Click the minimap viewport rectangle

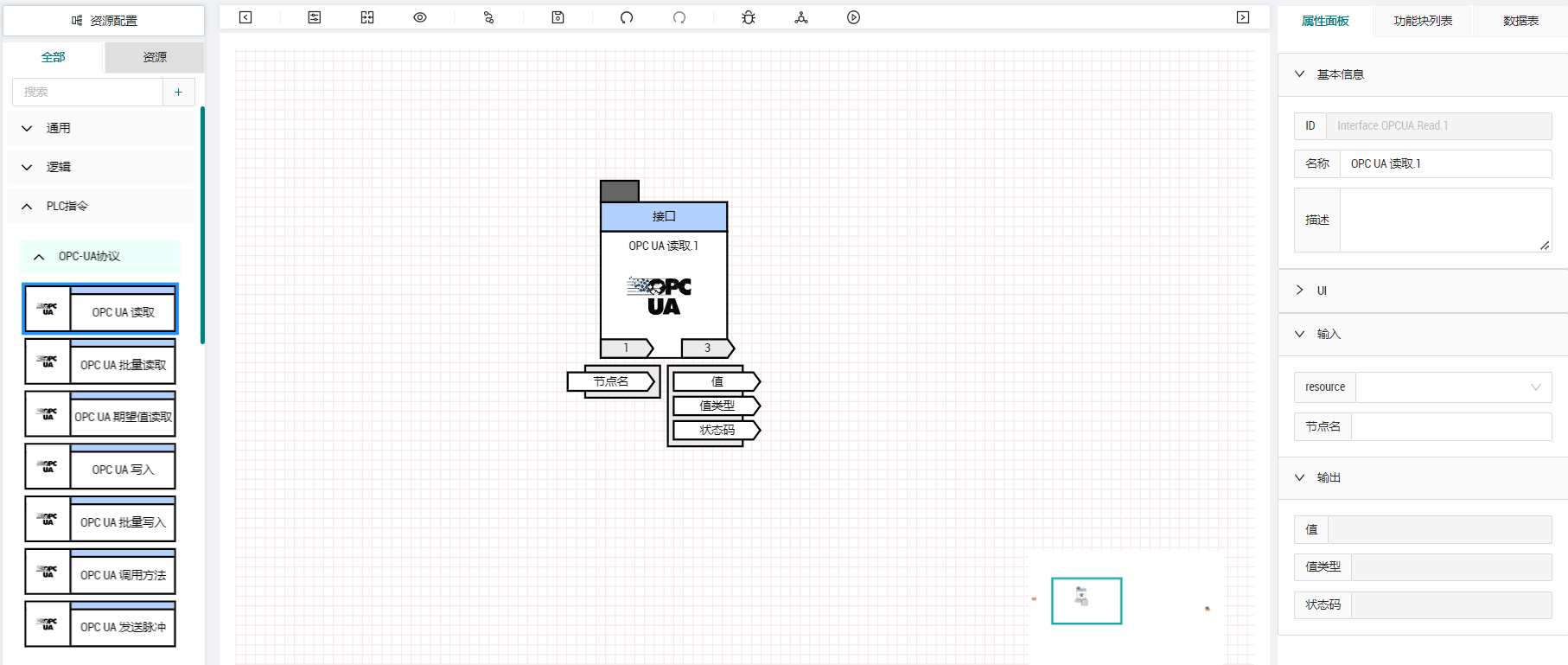click(x=1087, y=601)
